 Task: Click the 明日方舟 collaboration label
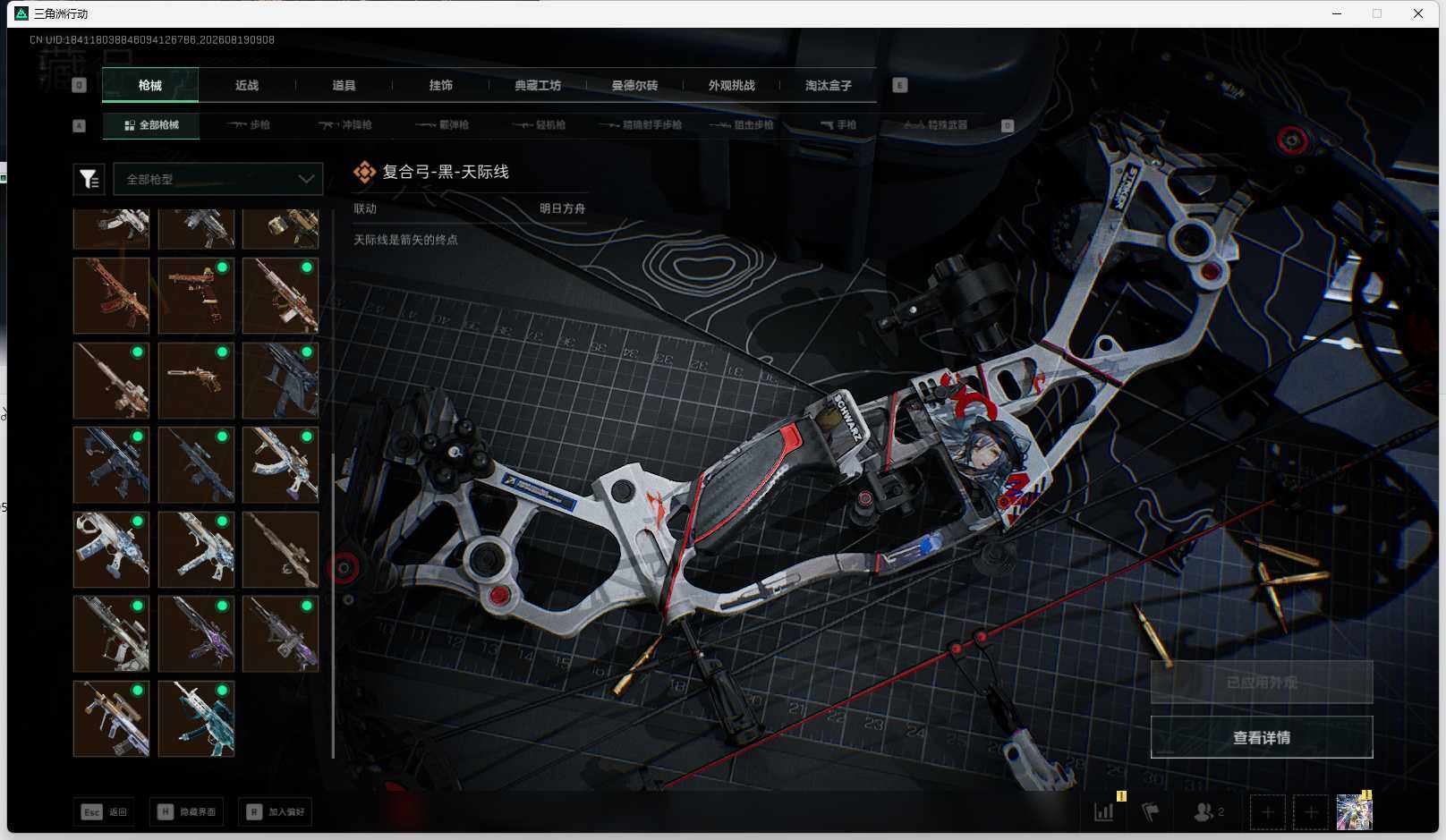pos(562,208)
